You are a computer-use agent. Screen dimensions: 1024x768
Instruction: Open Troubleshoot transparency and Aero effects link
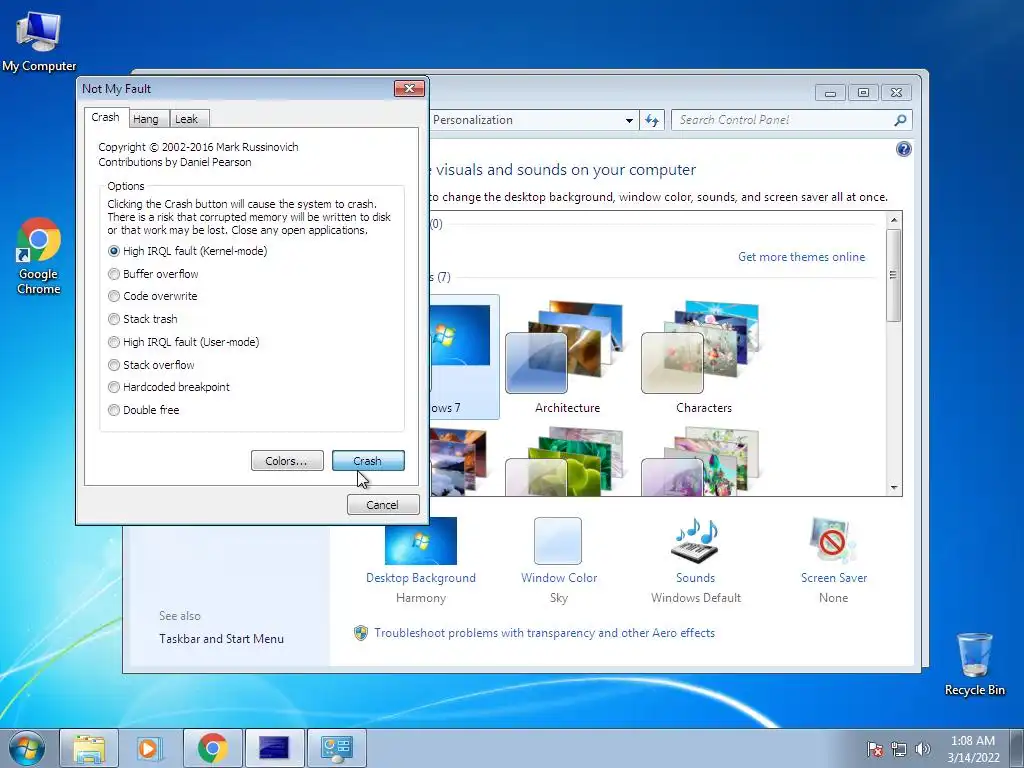coord(544,633)
